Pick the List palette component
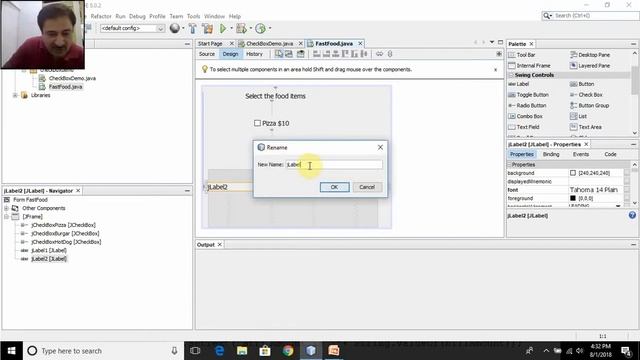This screenshot has height=360, width=640. coord(578,116)
